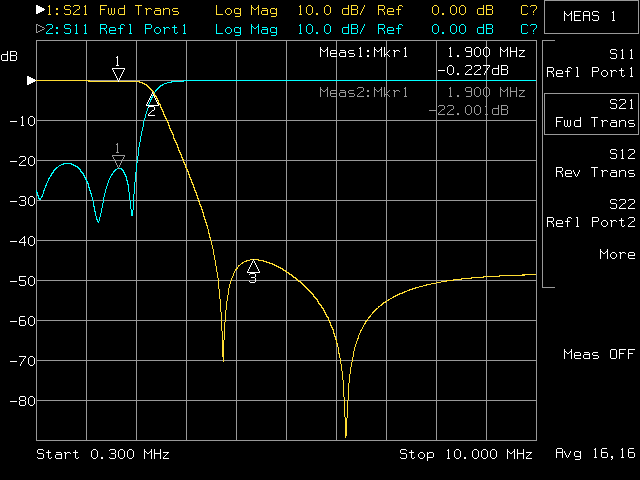
Task: Click the 2:S11 Refl Port1 trace label
Action: click(116, 29)
